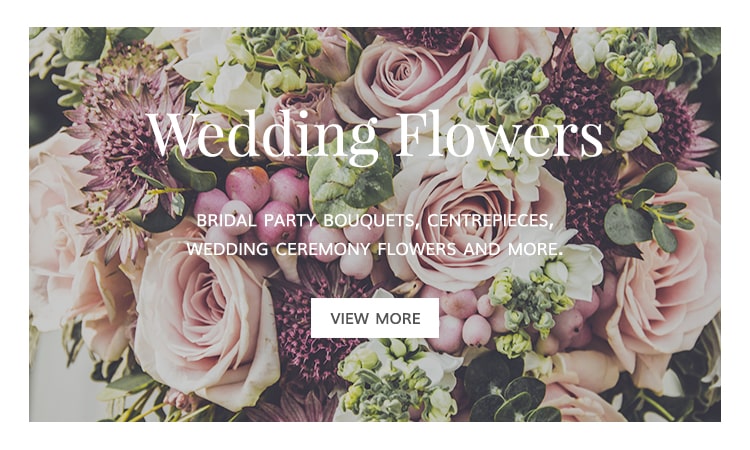Screen dimensions: 750x450
Task: Click the word Flowers in the title
Action: pos(500,134)
